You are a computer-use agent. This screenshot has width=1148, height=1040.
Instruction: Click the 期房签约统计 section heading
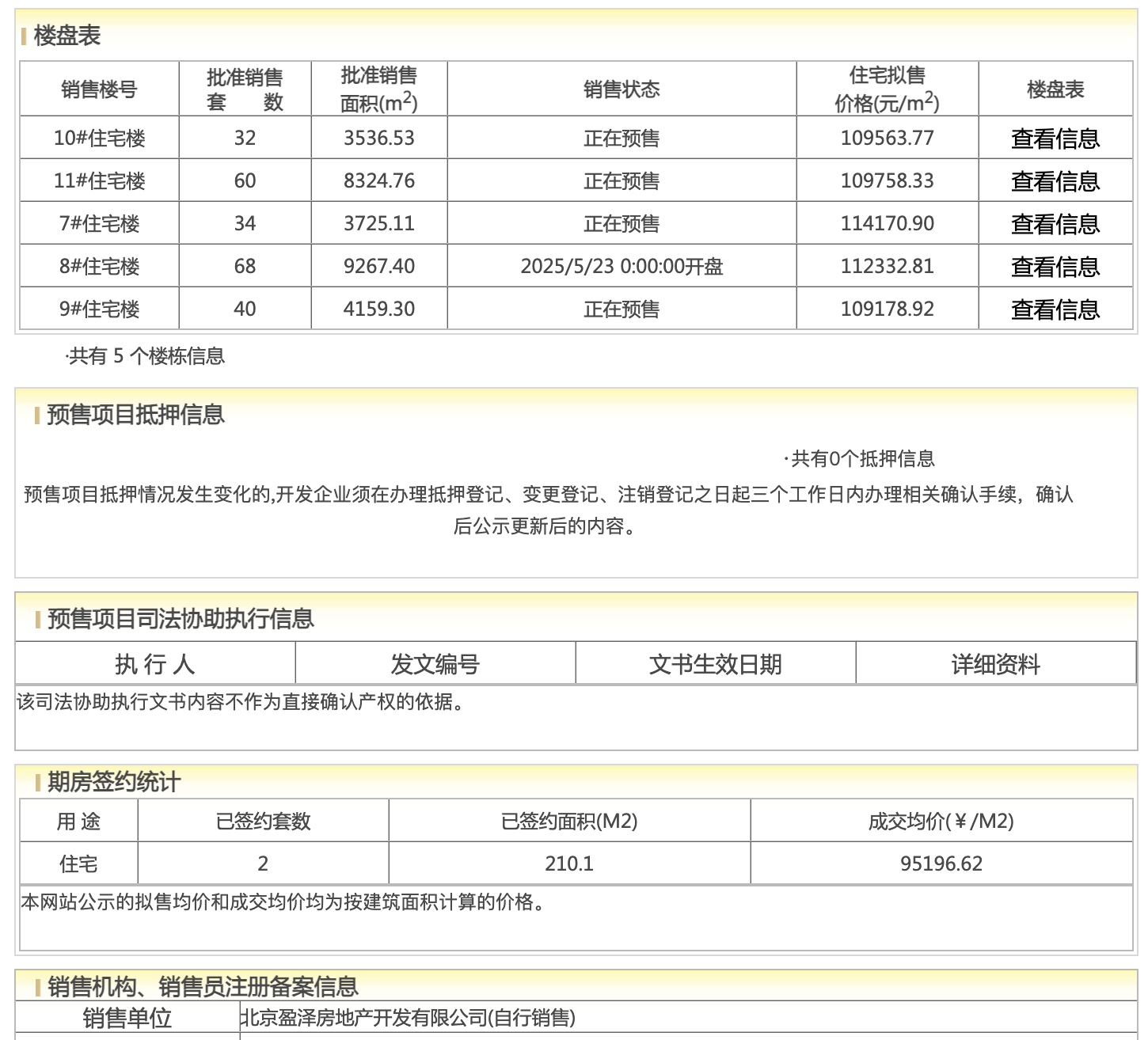(x=114, y=782)
